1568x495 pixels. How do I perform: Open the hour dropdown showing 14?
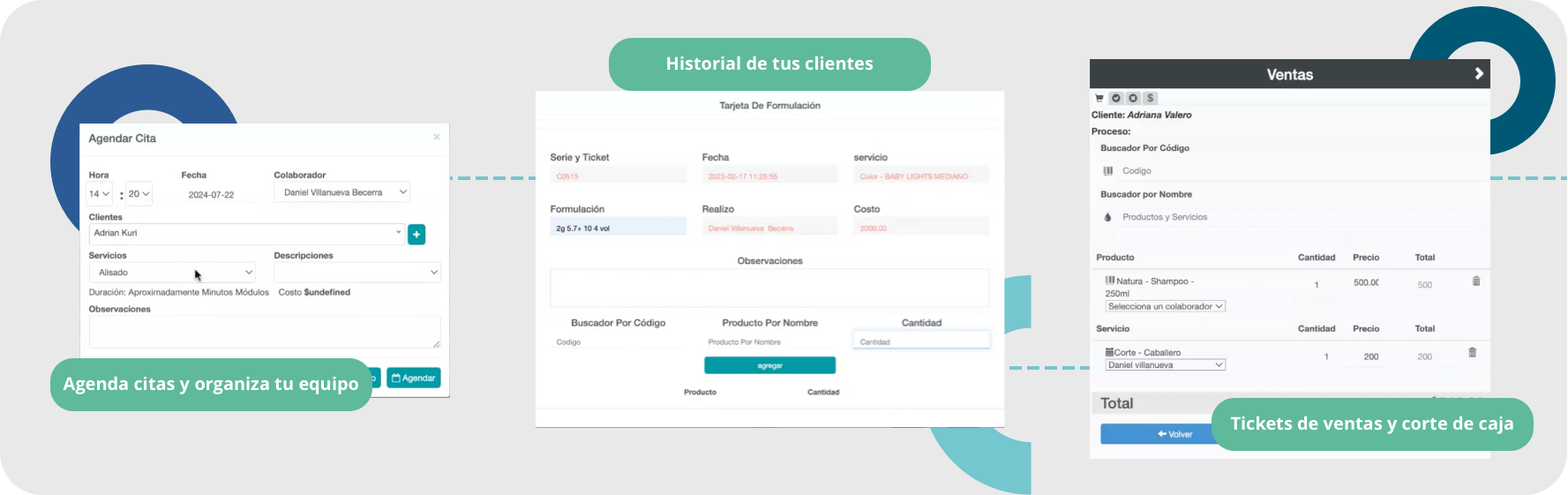[x=100, y=194]
